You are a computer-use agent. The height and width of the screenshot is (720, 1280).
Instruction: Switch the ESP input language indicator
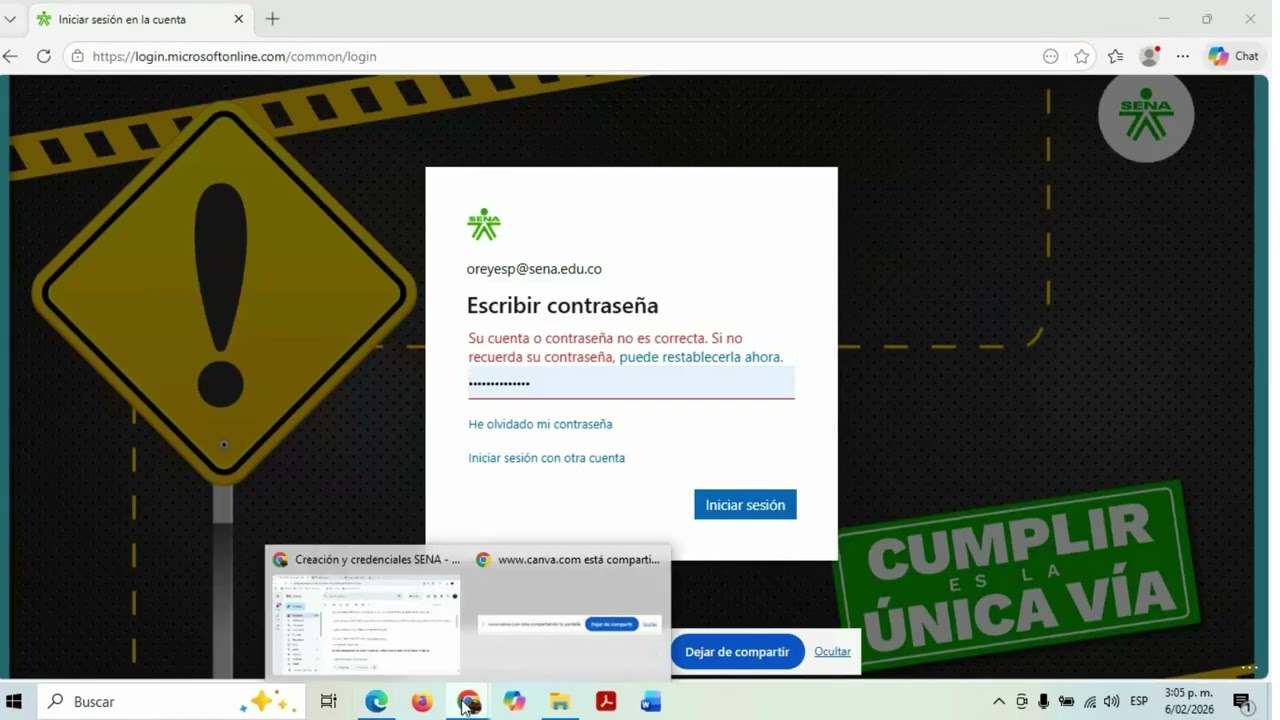coord(1138,702)
